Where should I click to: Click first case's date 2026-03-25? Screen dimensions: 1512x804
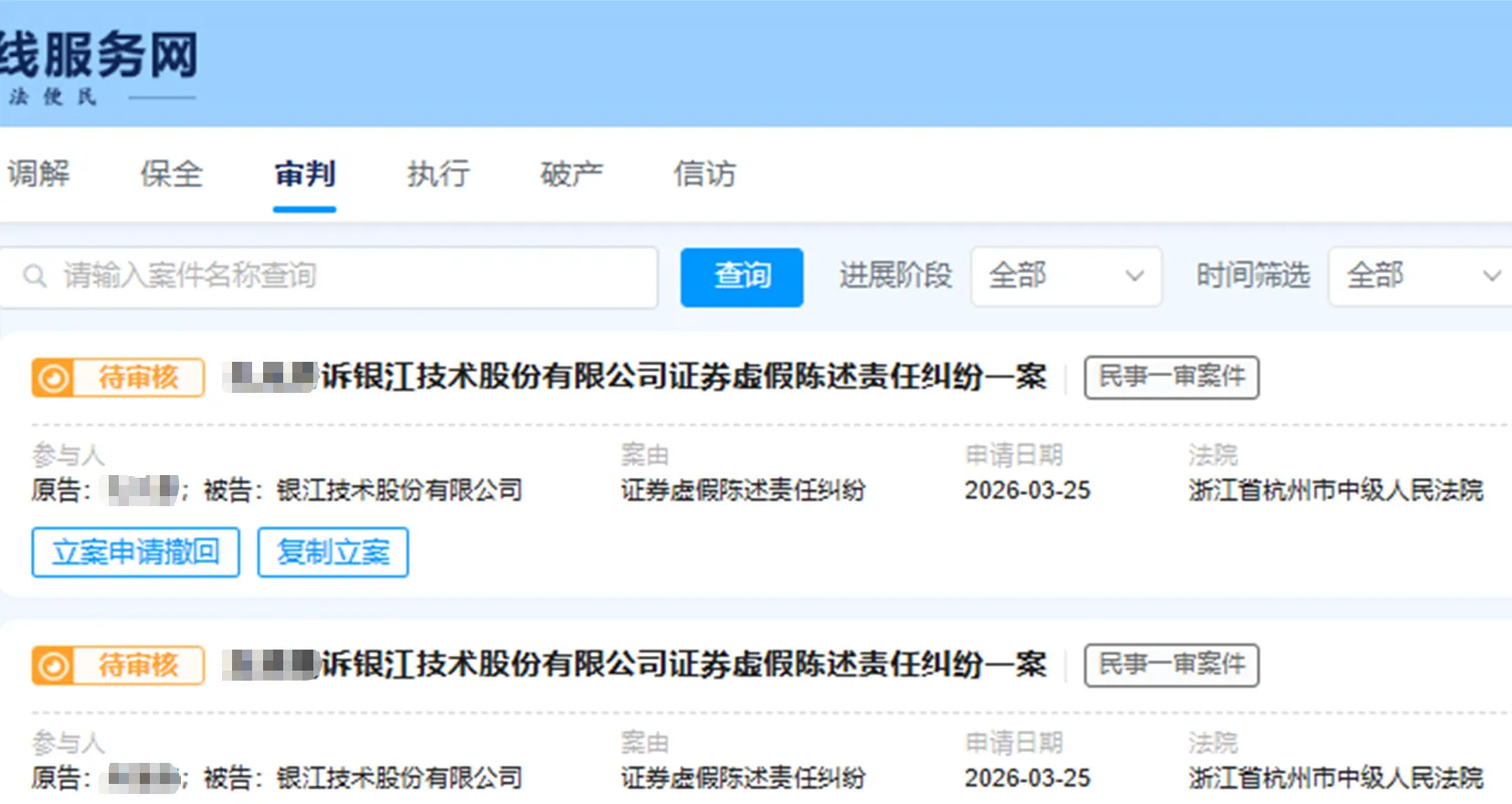click(x=1028, y=491)
